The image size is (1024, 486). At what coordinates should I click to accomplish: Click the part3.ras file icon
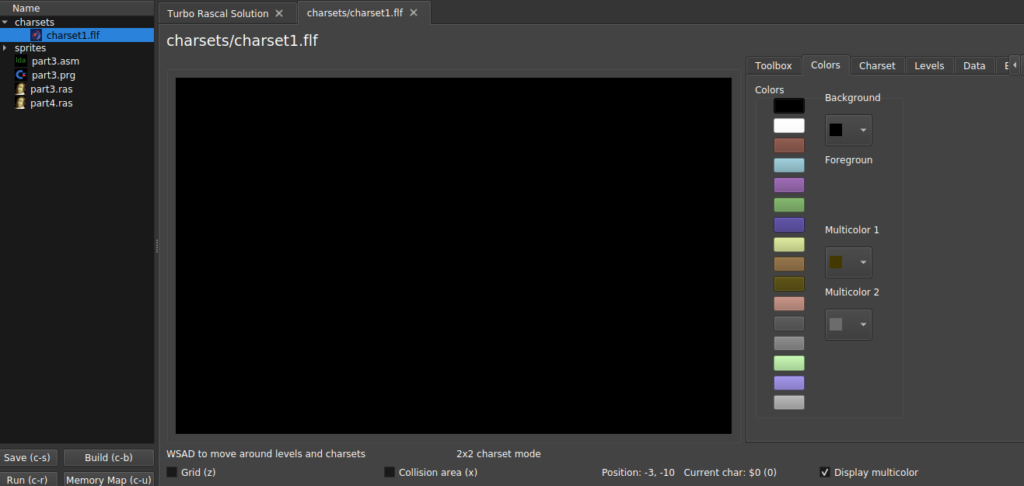pyautogui.click(x=20, y=89)
